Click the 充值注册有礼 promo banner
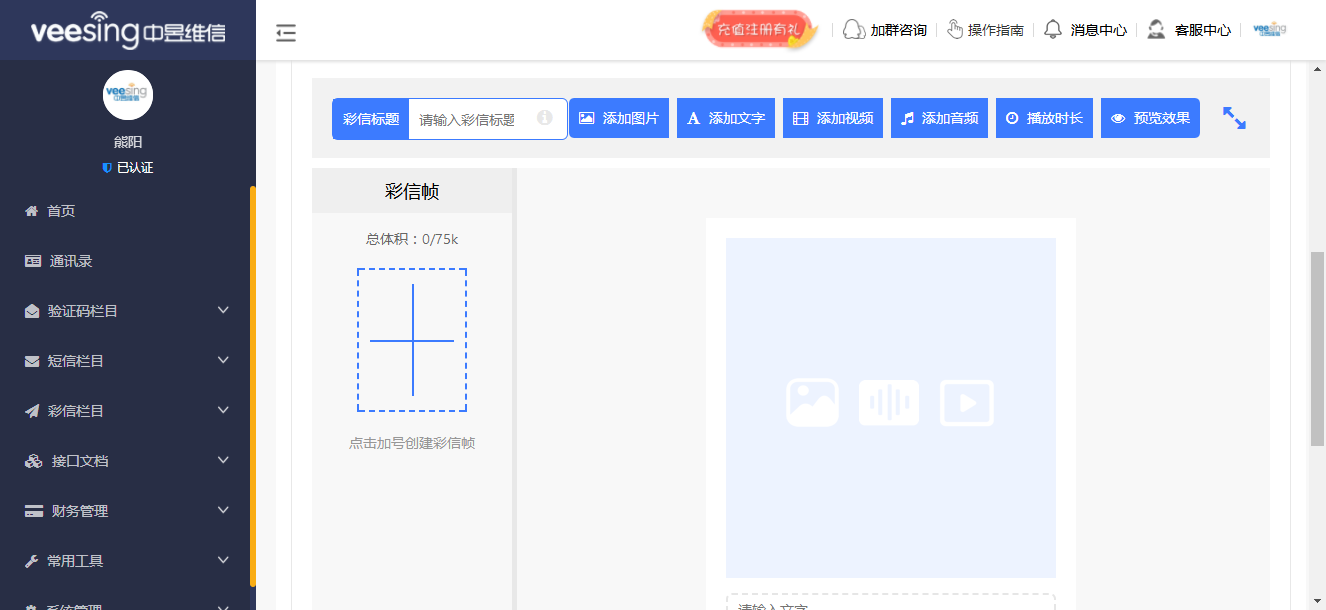Image resolution: width=1326 pixels, height=610 pixels. (760, 30)
